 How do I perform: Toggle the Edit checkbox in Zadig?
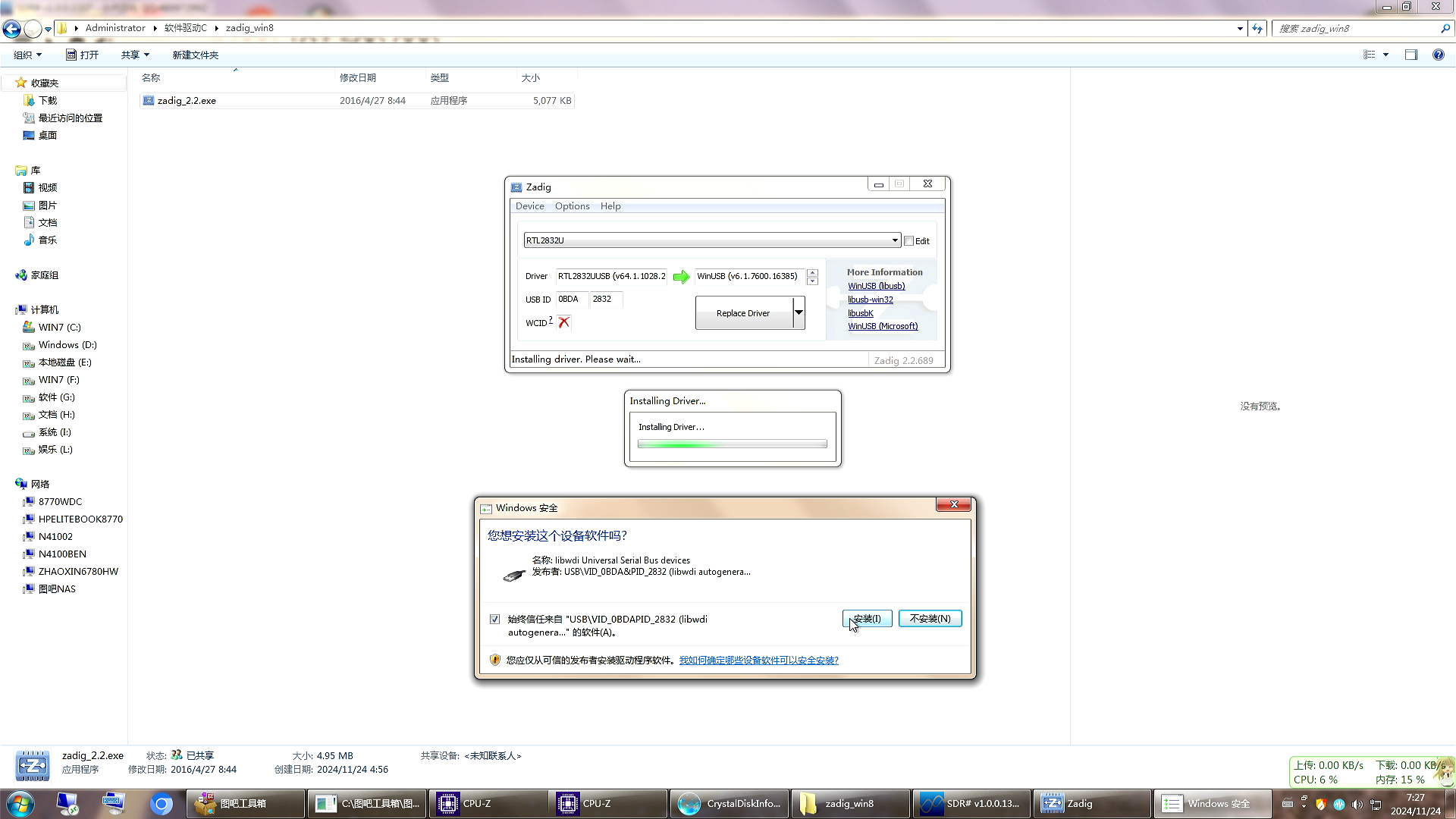(x=908, y=241)
